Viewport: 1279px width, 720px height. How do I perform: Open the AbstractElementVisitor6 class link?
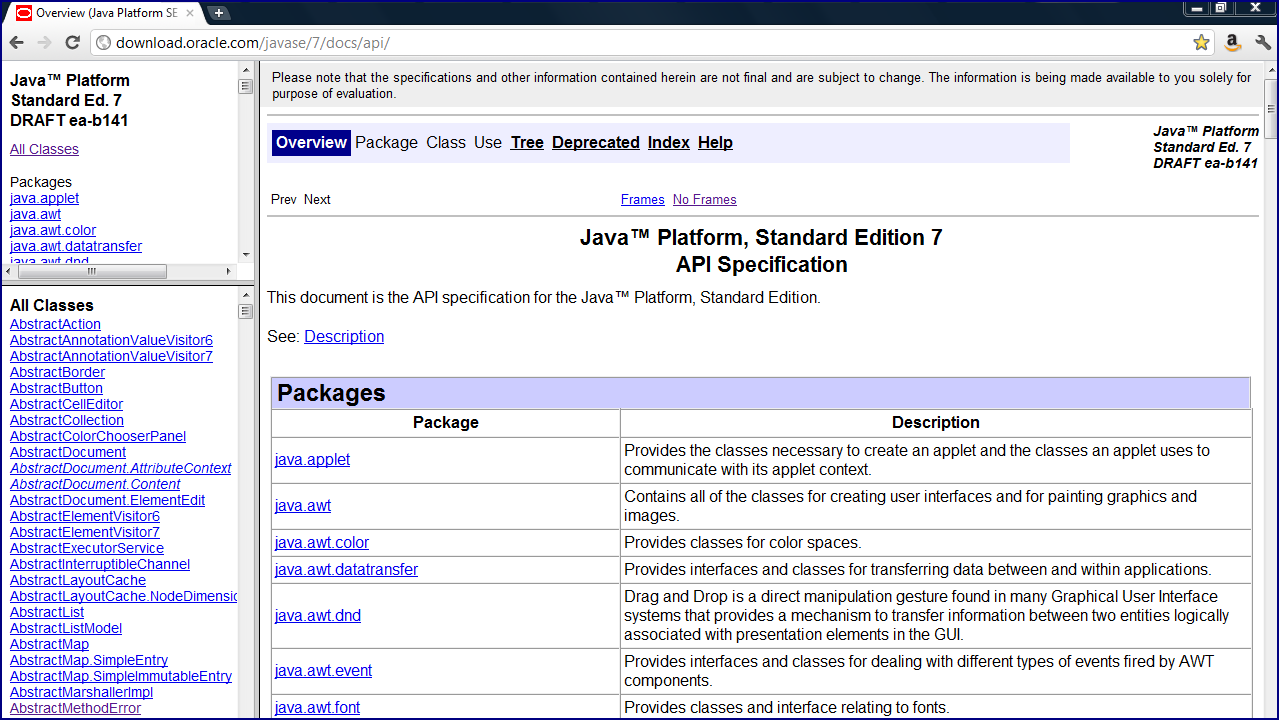coord(85,517)
